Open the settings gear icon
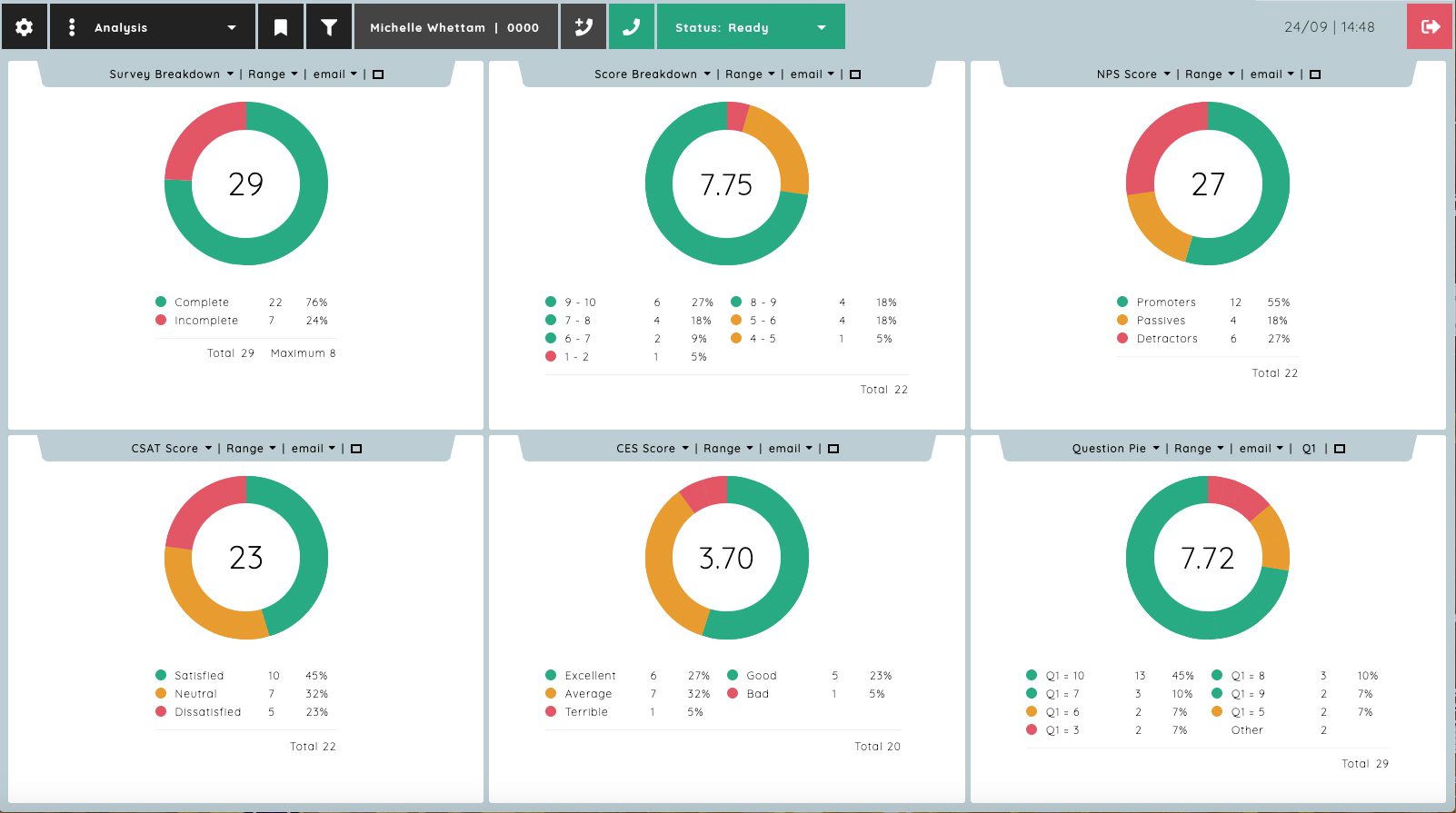The image size is (1456, 813). [25, 27]
